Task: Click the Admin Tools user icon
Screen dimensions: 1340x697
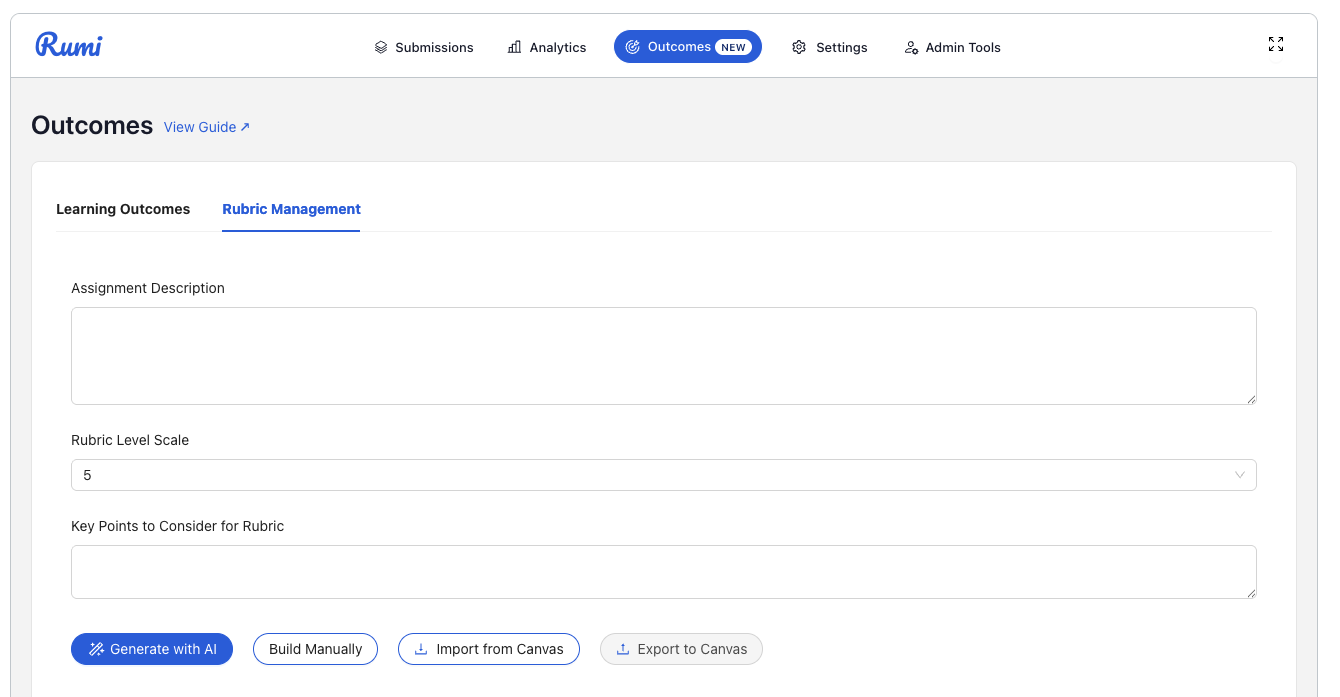Action: point(911,47)
